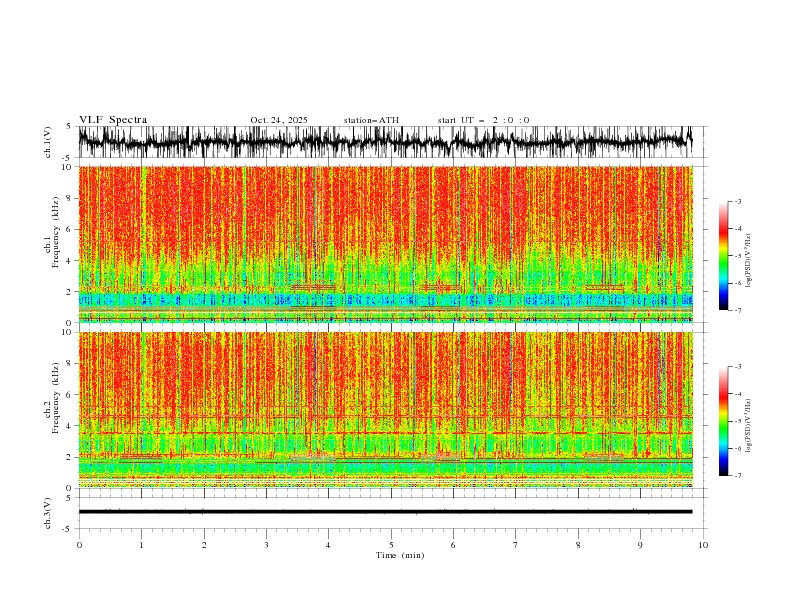Viewport: 792px width, 612px height.
Task: Click ch.2 'Frequency (kHz)' axis label
Action: (x=56, y=398)
